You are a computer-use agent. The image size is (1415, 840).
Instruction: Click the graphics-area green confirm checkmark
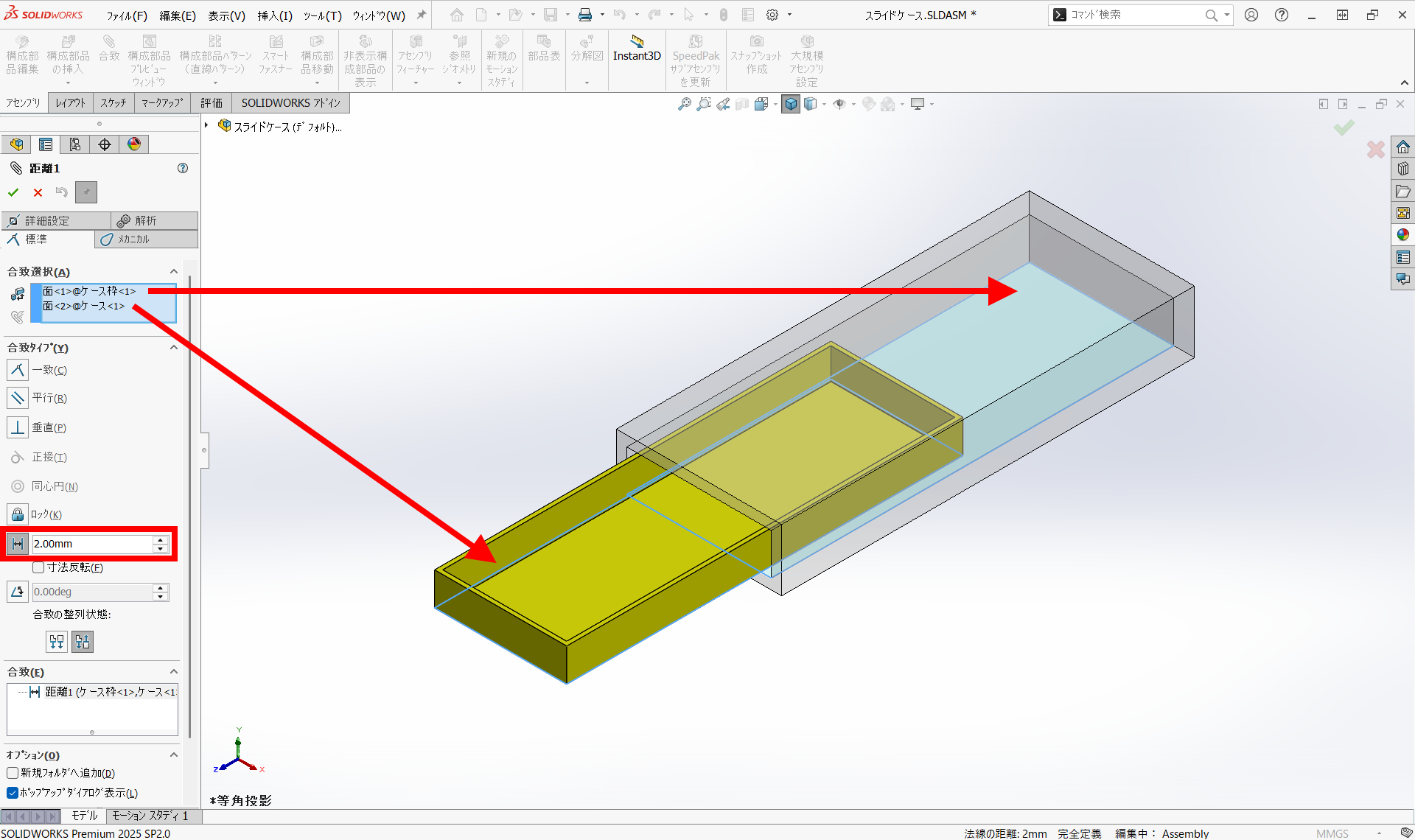click(x=1344, y=127)
